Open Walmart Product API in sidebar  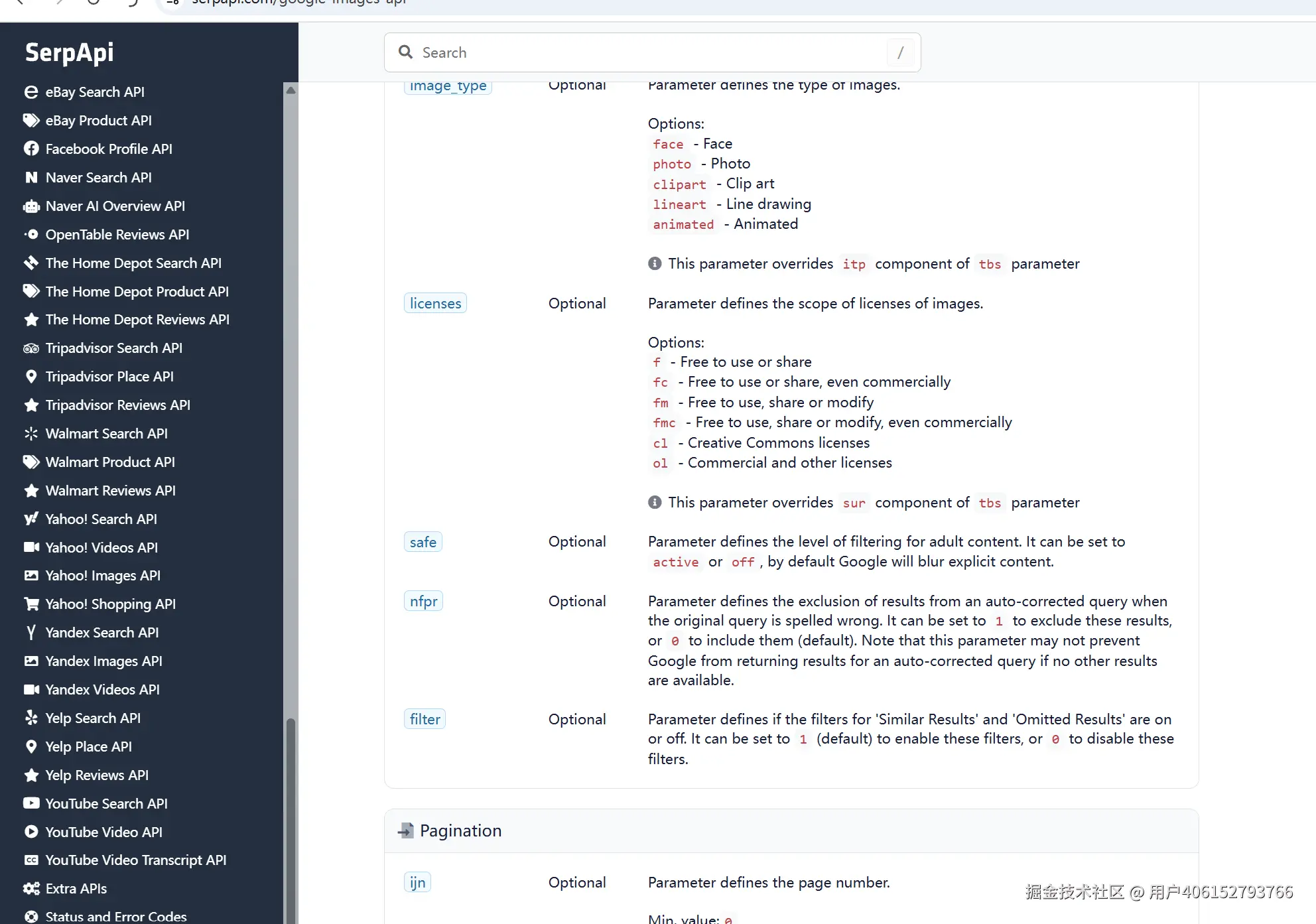(110, 462)
